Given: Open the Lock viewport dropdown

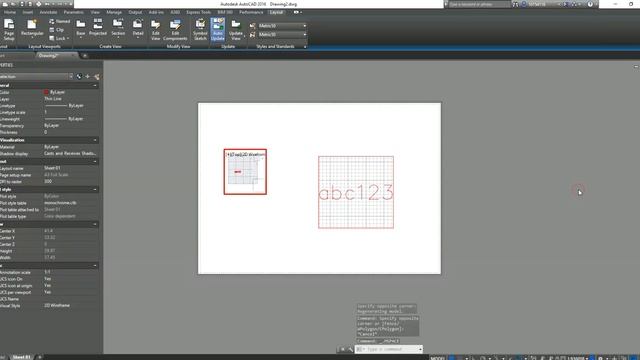Looking at the screenshot, I should click(x=59, y=38).
